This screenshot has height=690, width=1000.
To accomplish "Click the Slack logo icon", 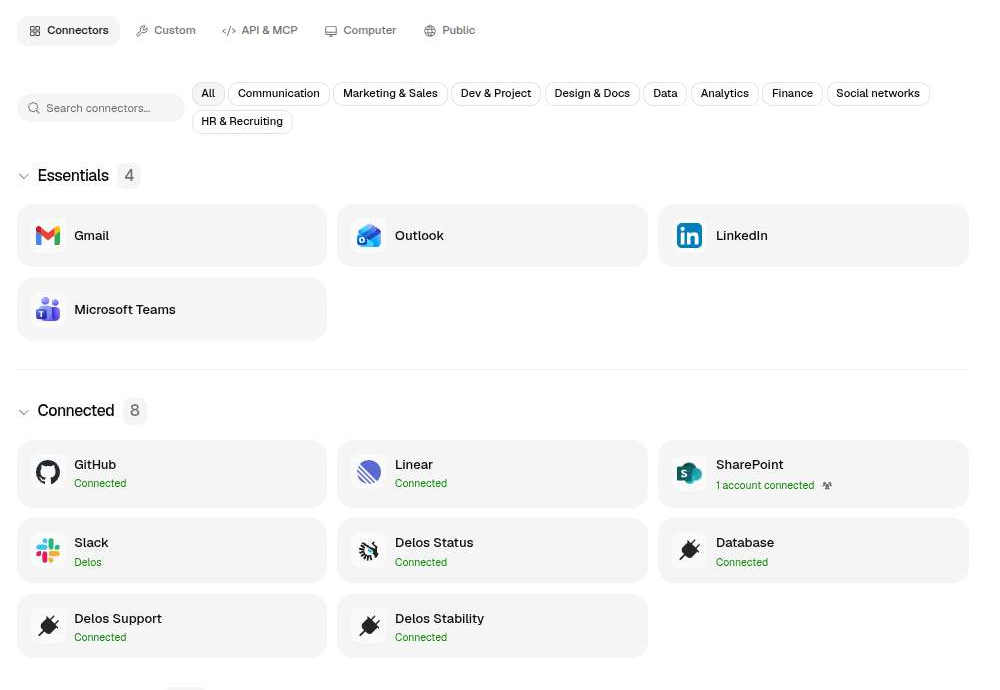I will (48, 550).
